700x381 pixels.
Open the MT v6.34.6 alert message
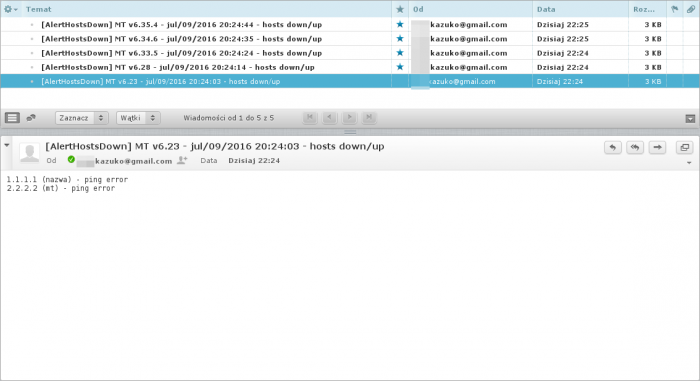click(181, 39)
